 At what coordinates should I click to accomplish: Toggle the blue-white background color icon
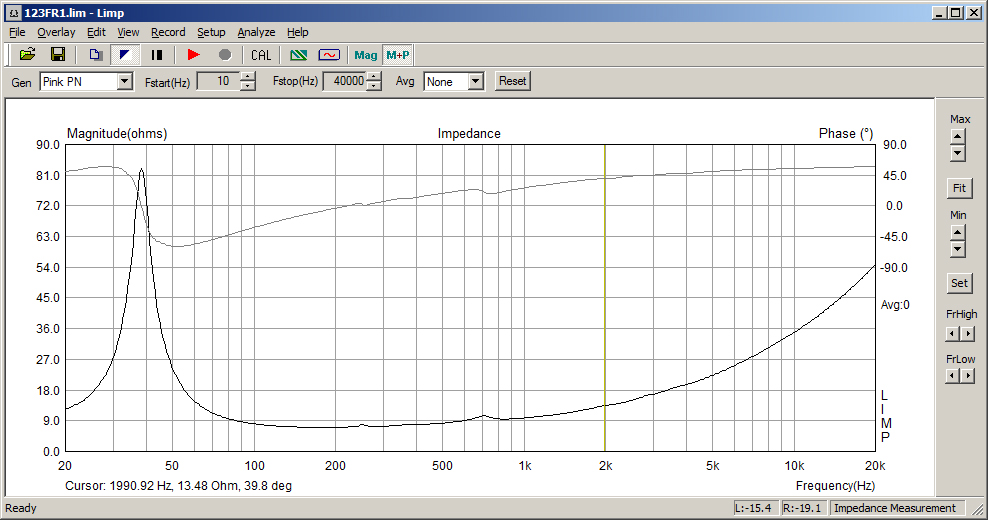pyautogui.click(x=125, y=55)
